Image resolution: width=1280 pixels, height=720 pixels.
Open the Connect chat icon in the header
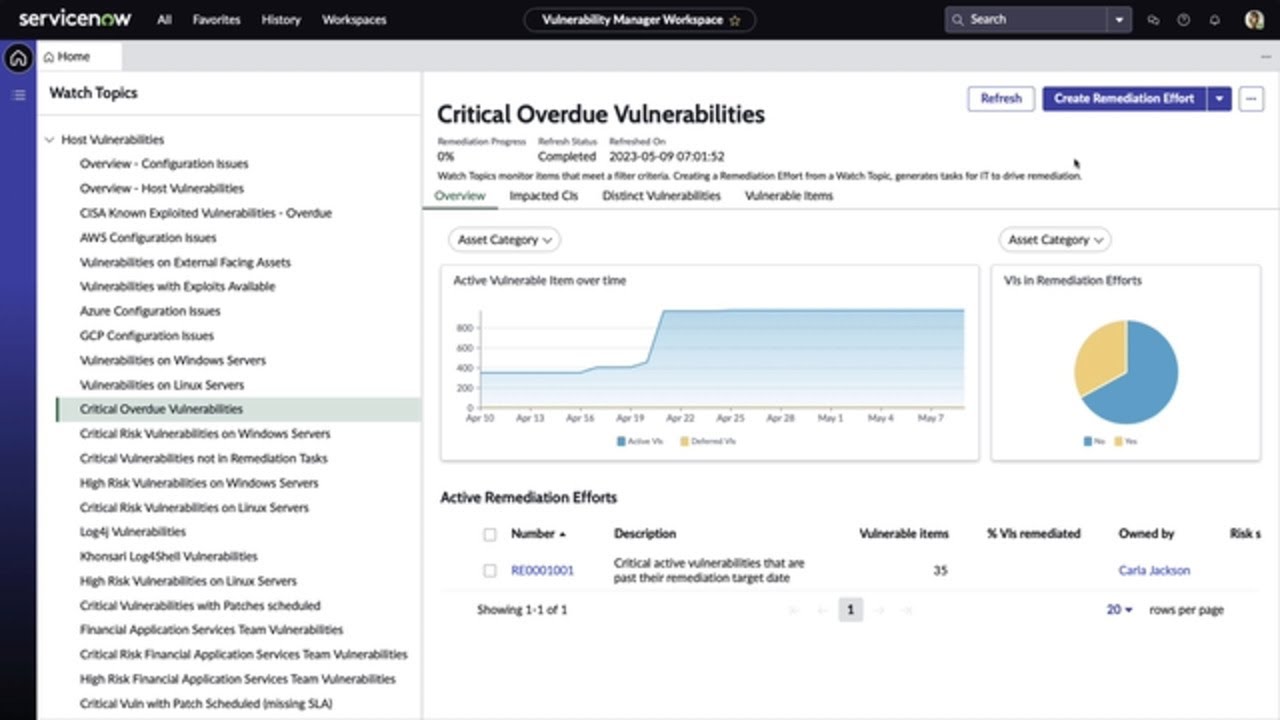[x=1151, y=19]
